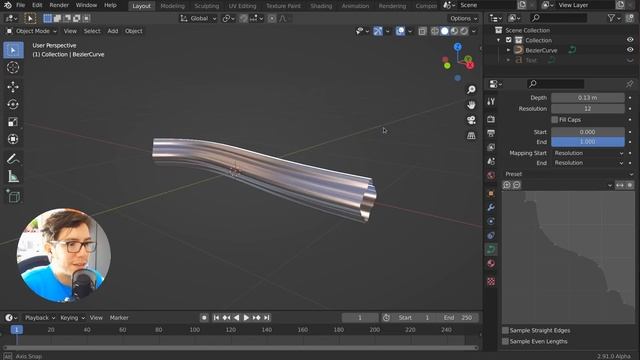Switch to solid viewport shading
Image resolution: width=640 pixels, height=360 pixels.
pos(444,31)
